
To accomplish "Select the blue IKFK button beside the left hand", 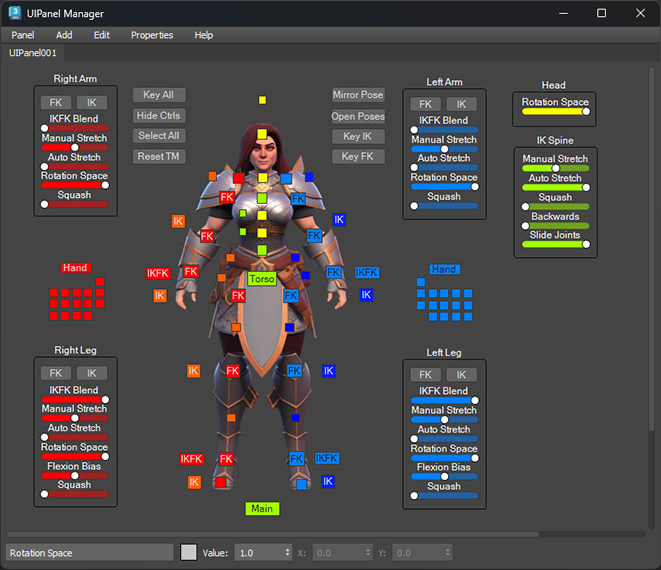I will pos(367,272).
